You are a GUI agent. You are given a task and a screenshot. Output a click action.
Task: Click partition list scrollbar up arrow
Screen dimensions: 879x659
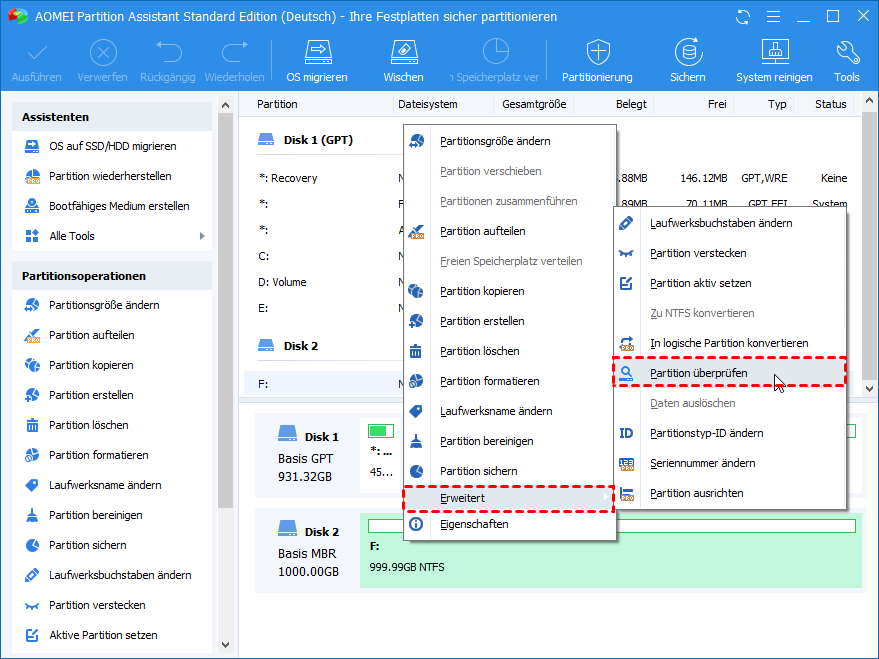tap(869, 101)
